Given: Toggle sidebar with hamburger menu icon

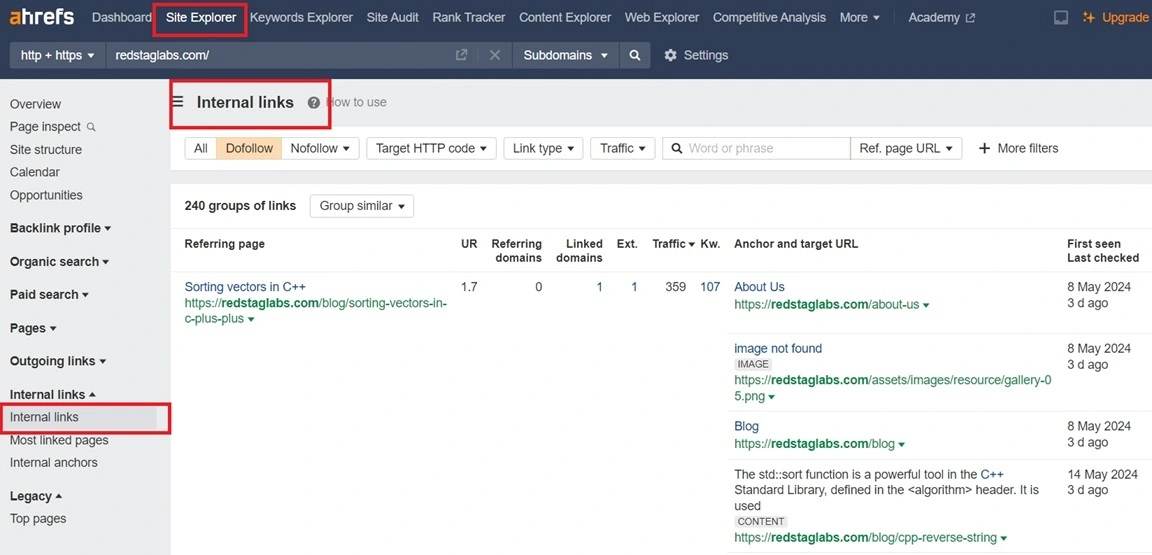Looking at the screenshot, I should (x=178, y=102).
